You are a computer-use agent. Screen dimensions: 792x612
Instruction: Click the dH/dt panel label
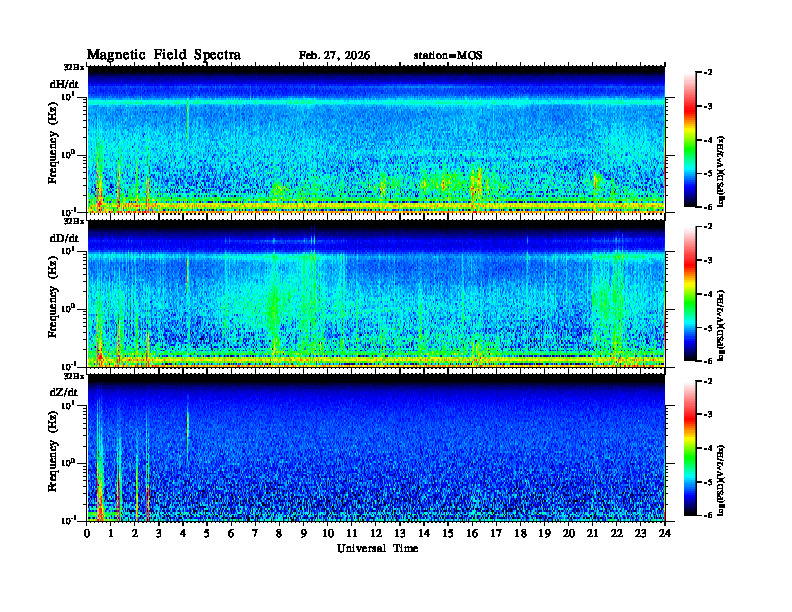pyautogui.click(x=64, y=84)
